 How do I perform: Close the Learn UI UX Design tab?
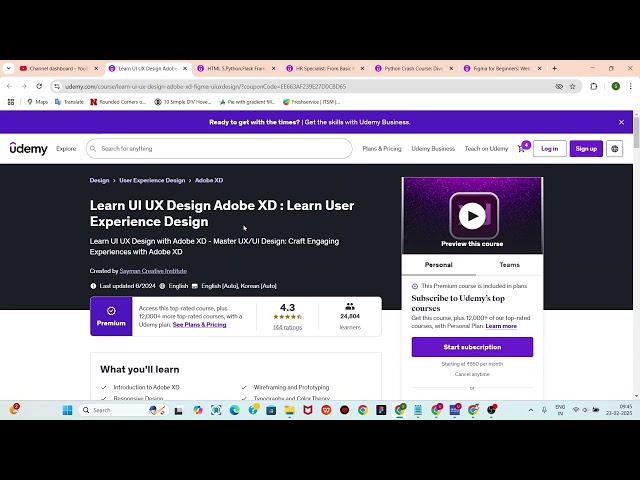(185, 69)
